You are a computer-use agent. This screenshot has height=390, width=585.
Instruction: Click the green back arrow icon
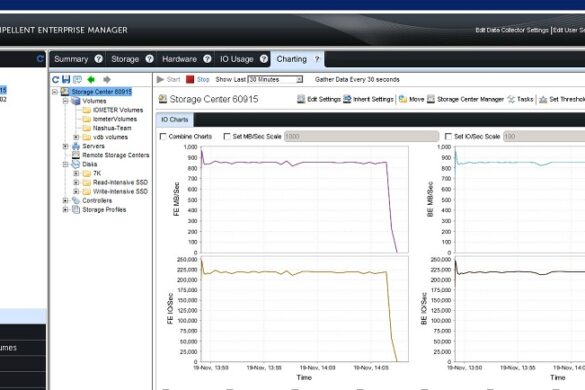91,79
